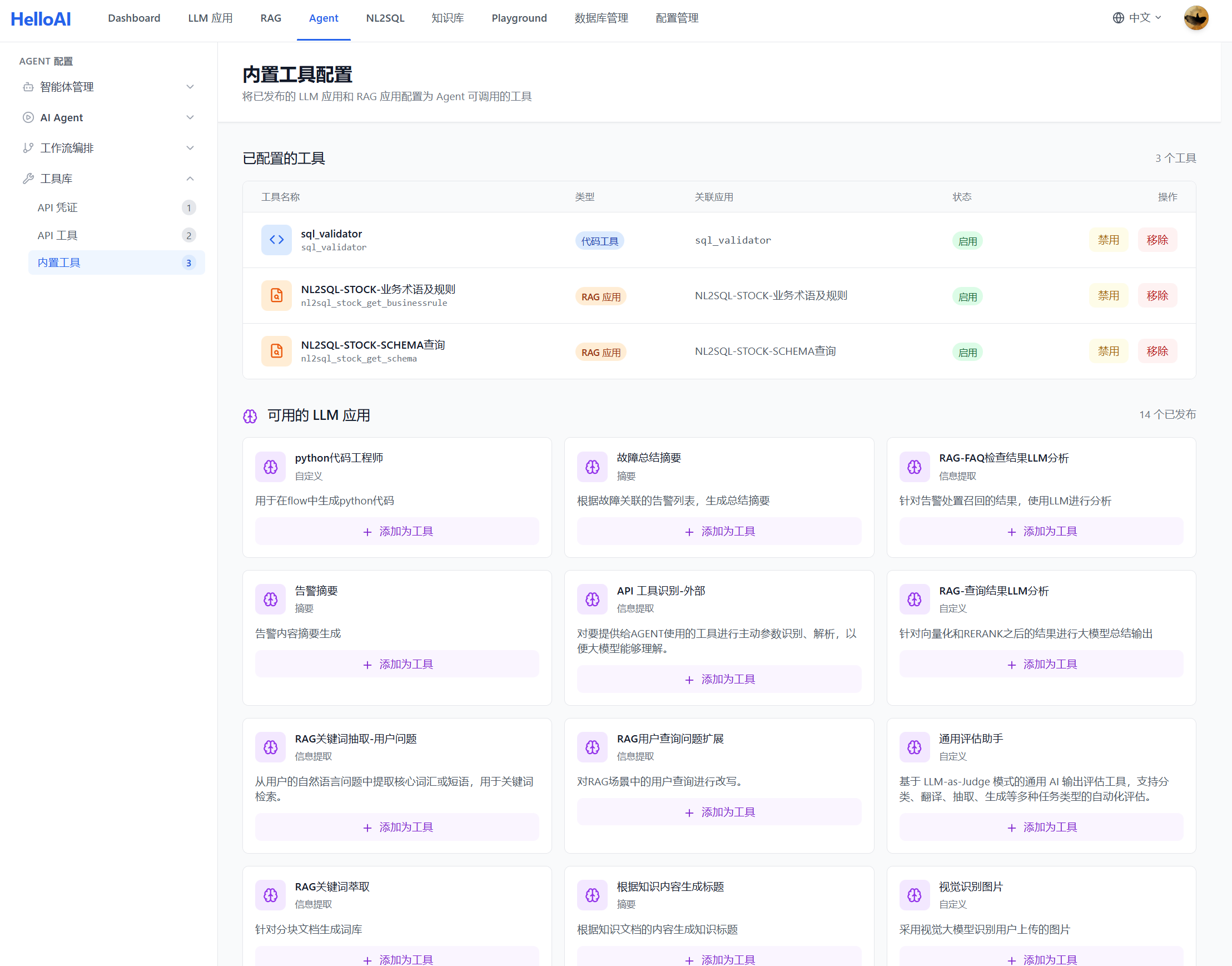The height and width of the screenshot is (966, 1232).
Task: Click the wrench icon beside 工具库
Action: tap(28, 179)
